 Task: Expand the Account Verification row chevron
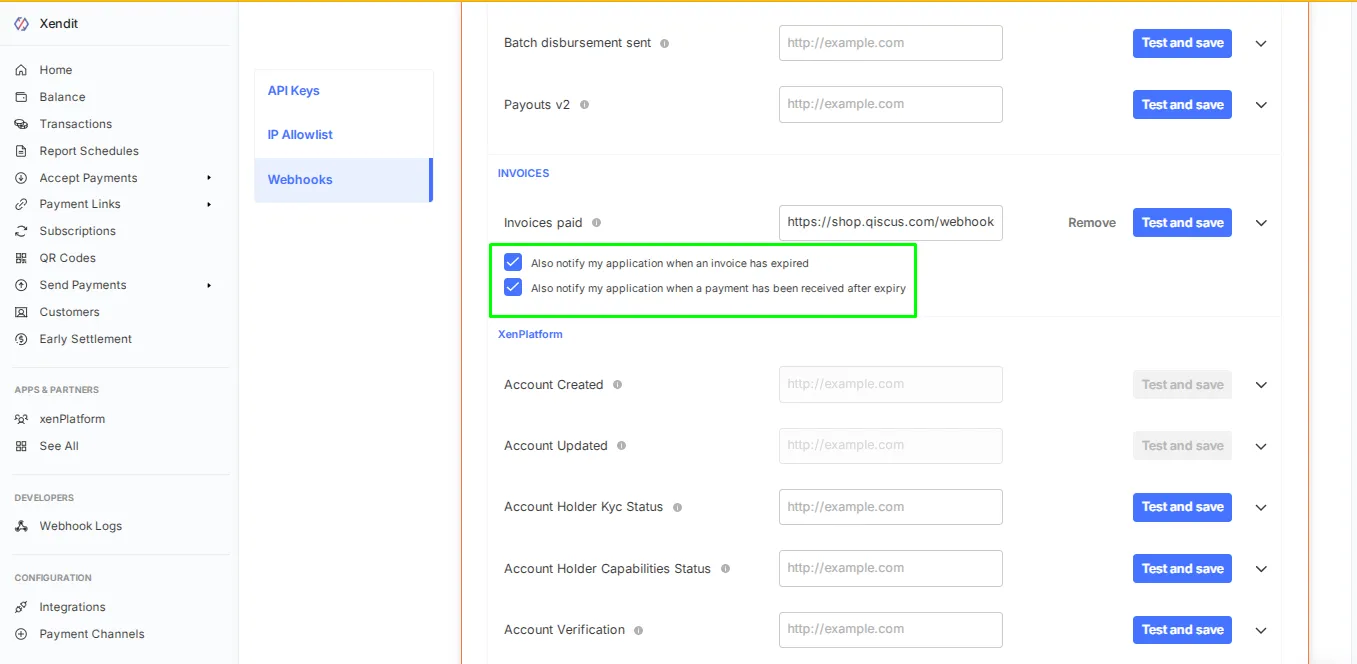tap(1261, 630)
